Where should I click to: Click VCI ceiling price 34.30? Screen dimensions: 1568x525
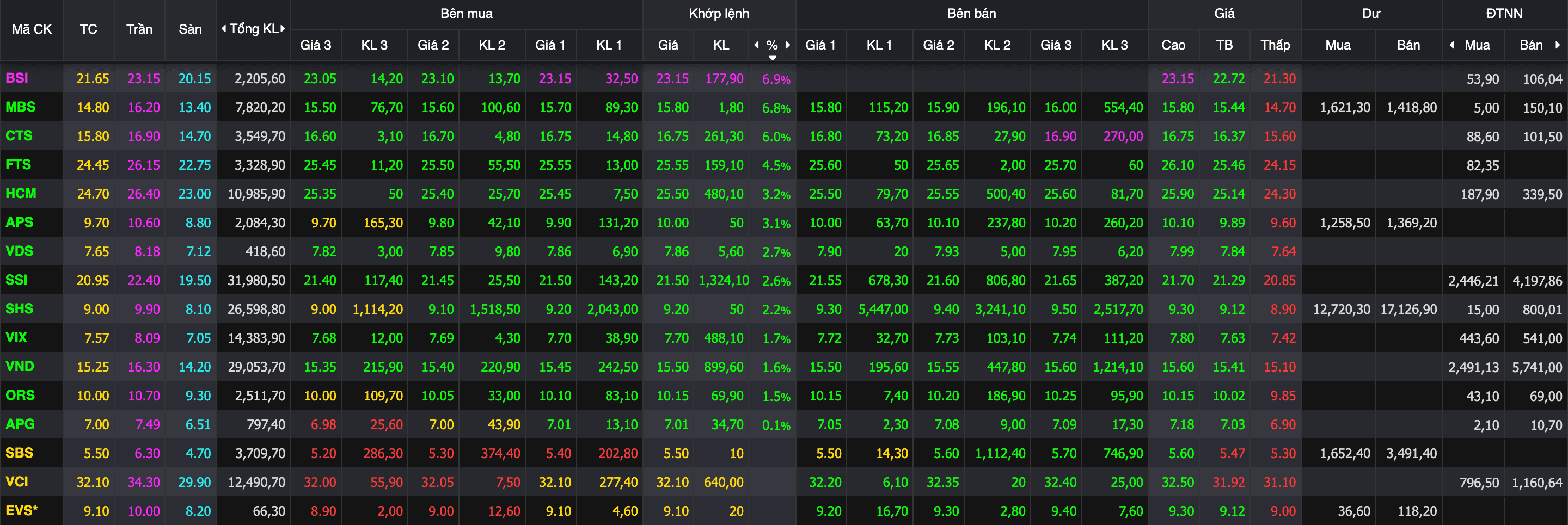[144, 483]
